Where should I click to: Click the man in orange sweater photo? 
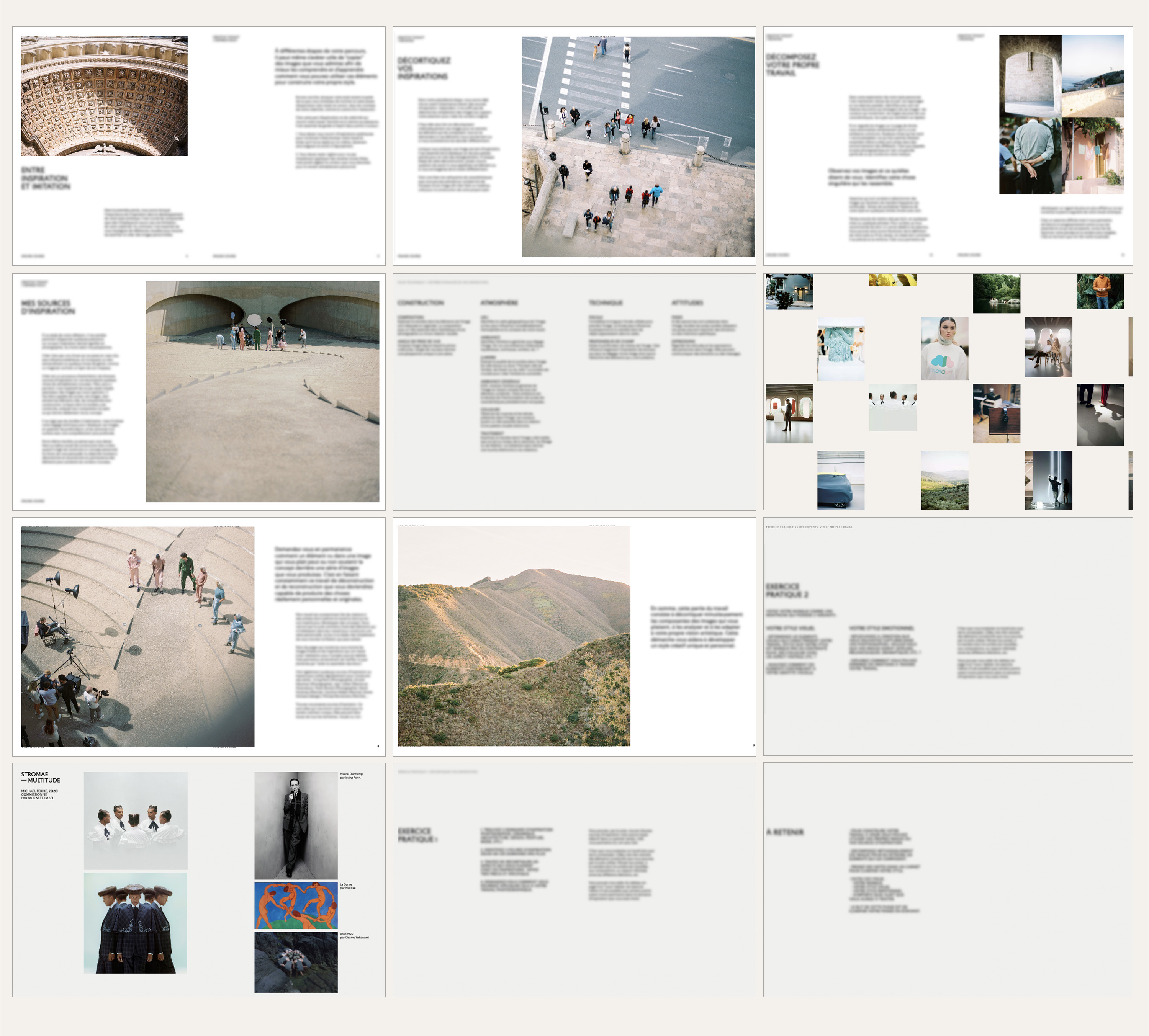tap(1100, 291)
